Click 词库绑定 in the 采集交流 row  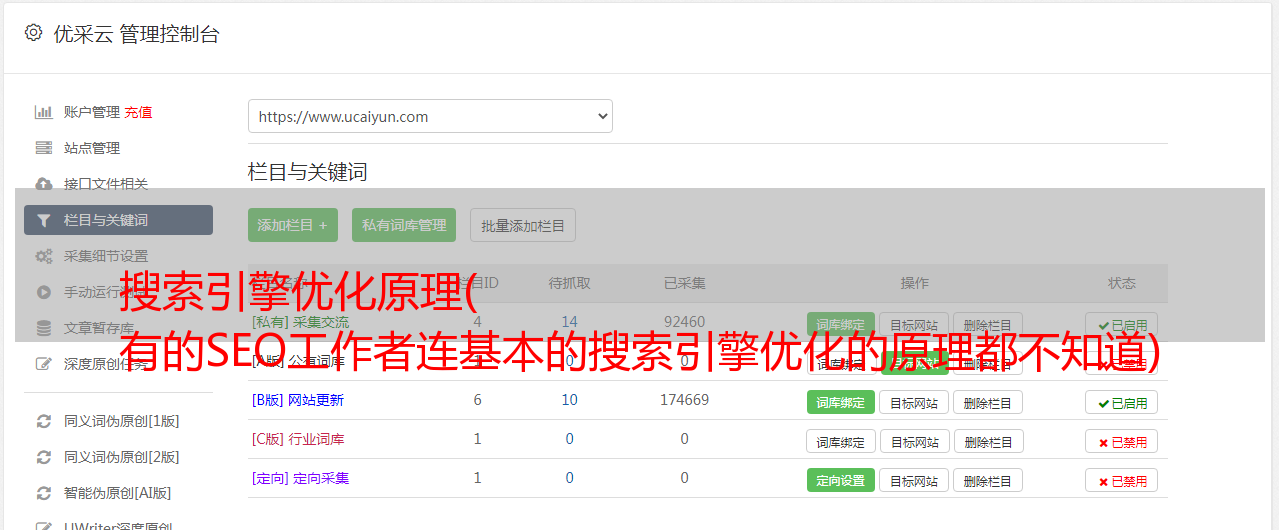pos(841,324)
